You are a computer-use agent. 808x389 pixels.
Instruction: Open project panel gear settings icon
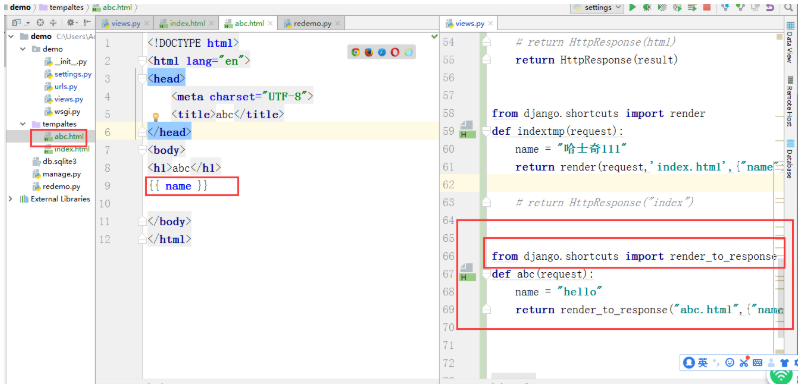[70, 23]
